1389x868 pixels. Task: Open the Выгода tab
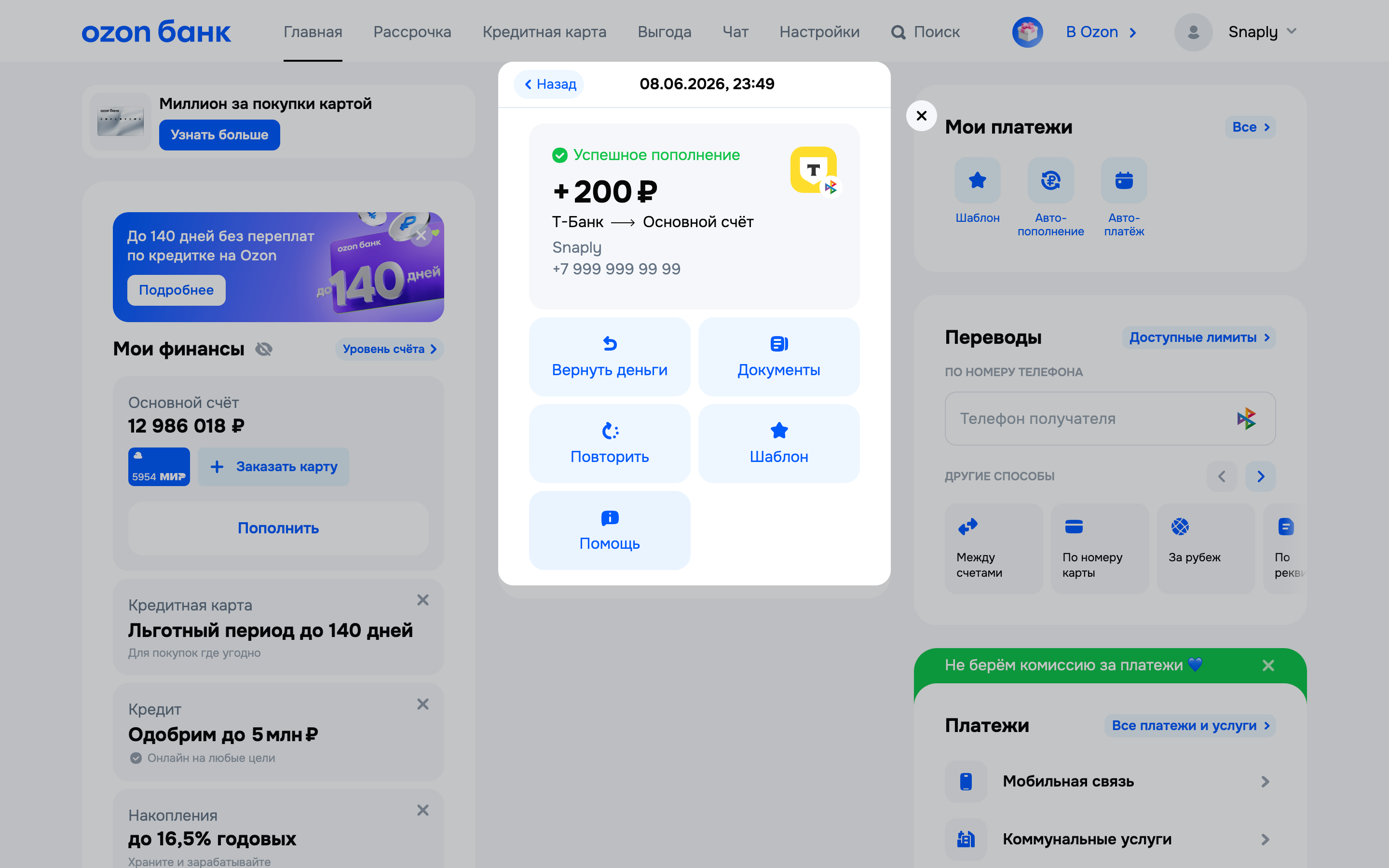click(x=664, y=32)
